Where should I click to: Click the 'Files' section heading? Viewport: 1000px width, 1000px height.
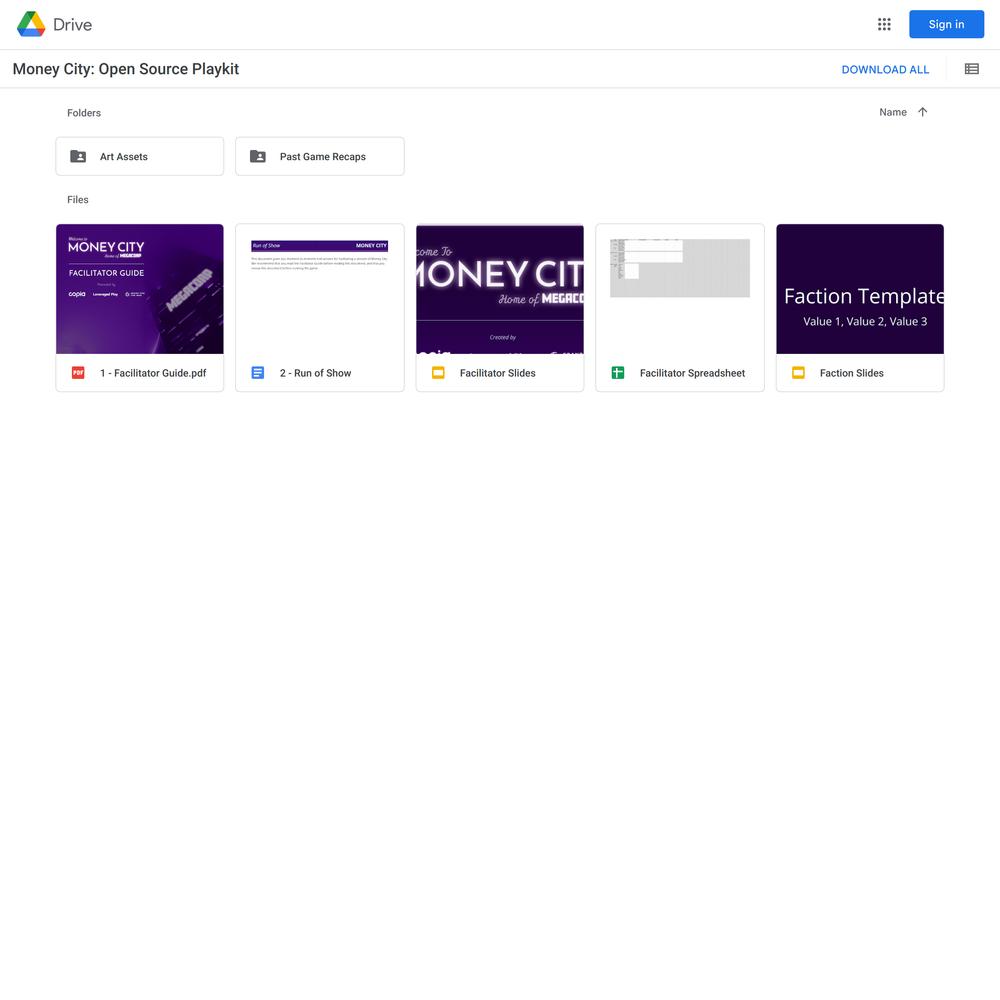coord(78,200)
